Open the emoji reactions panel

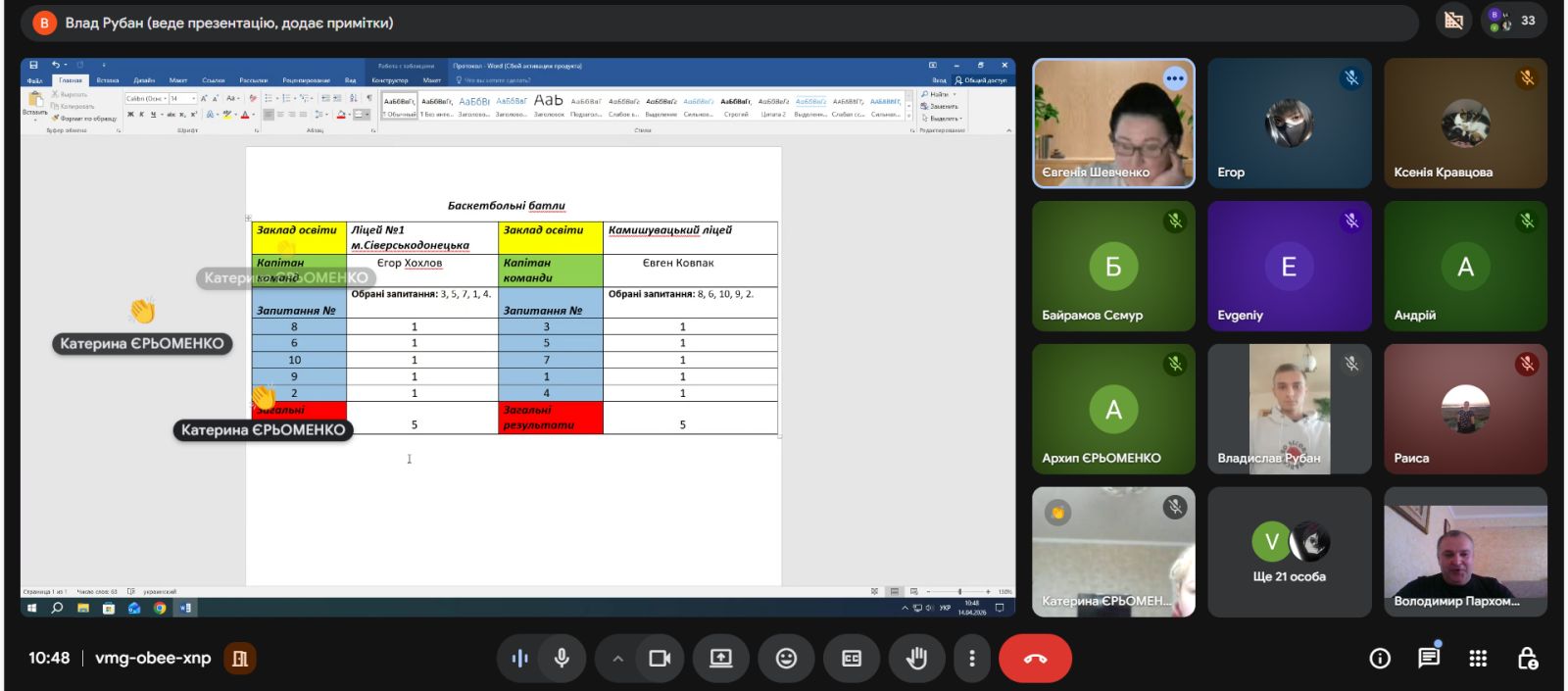pos(786,659)
